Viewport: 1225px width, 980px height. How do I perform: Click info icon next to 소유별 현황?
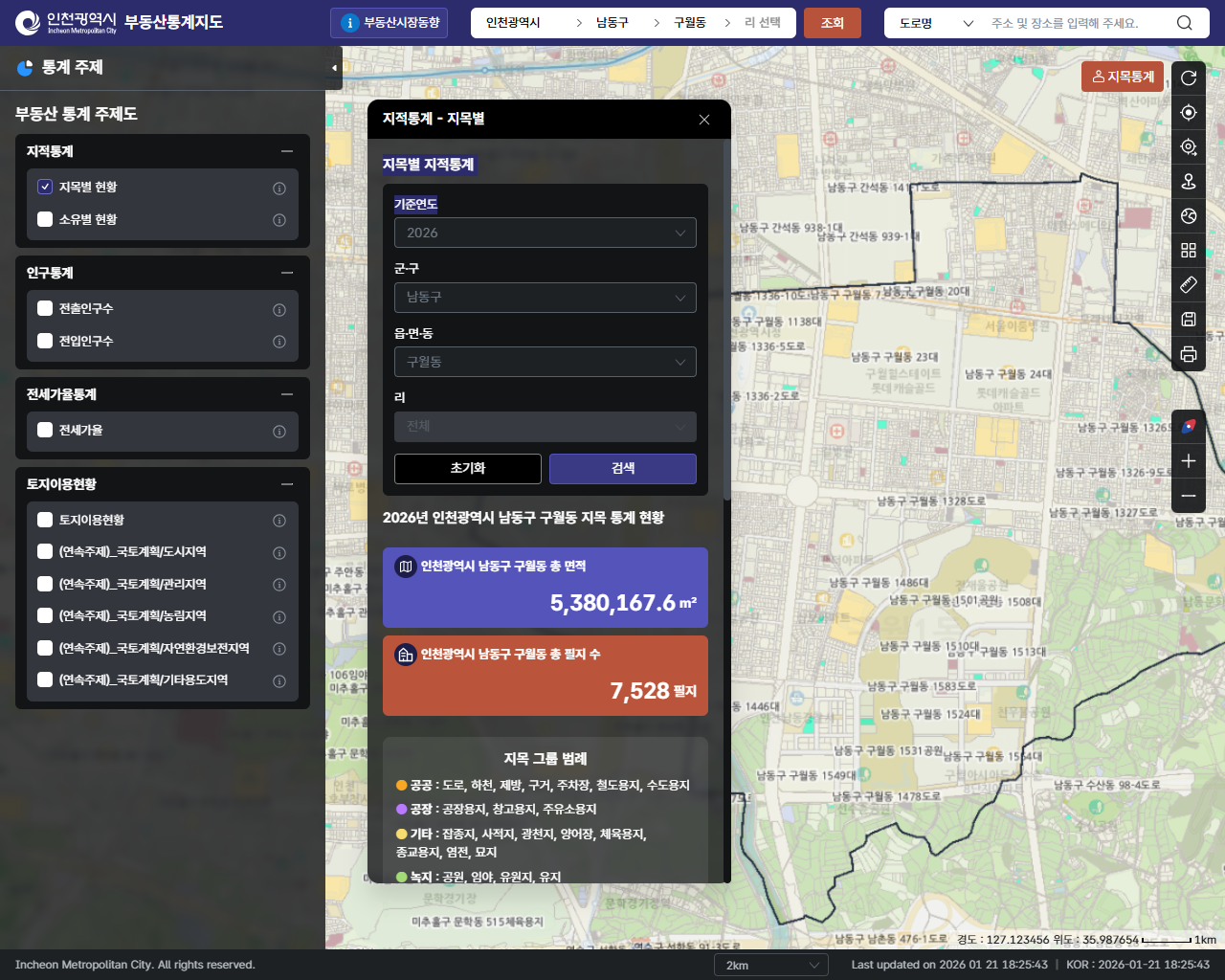[279, 220]
